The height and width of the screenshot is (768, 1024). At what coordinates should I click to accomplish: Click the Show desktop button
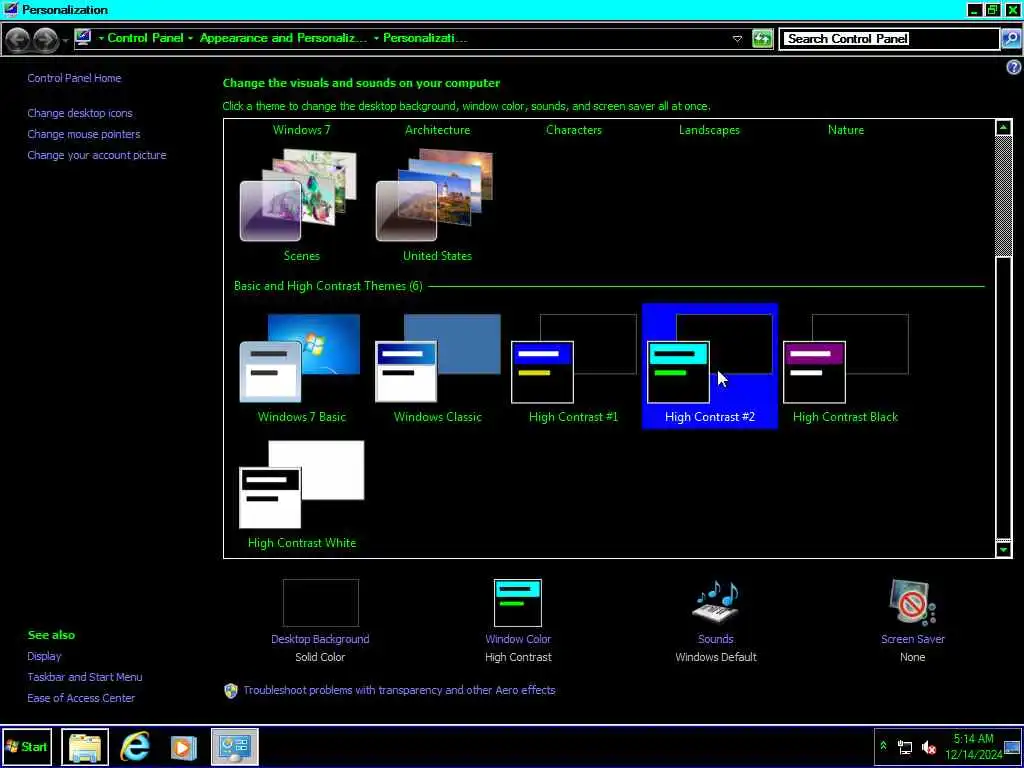point(1012,747)
